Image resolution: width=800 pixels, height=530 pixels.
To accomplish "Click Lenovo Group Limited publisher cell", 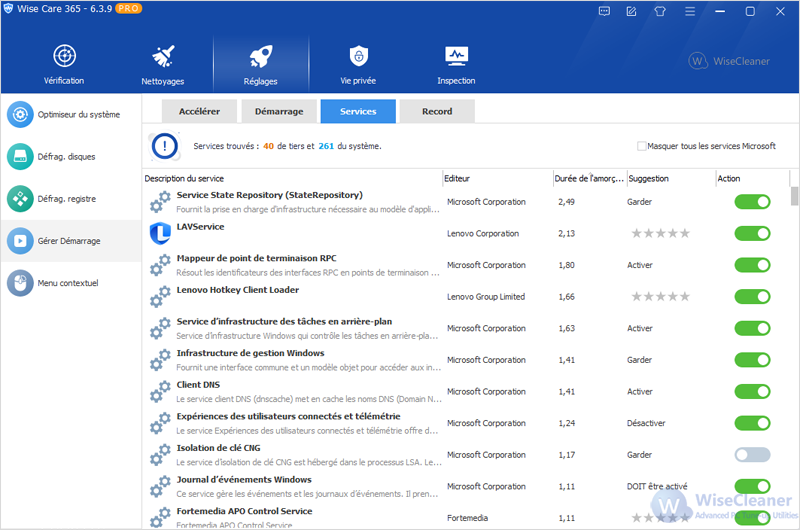I will pyautogui.click(x=486, y=297).
